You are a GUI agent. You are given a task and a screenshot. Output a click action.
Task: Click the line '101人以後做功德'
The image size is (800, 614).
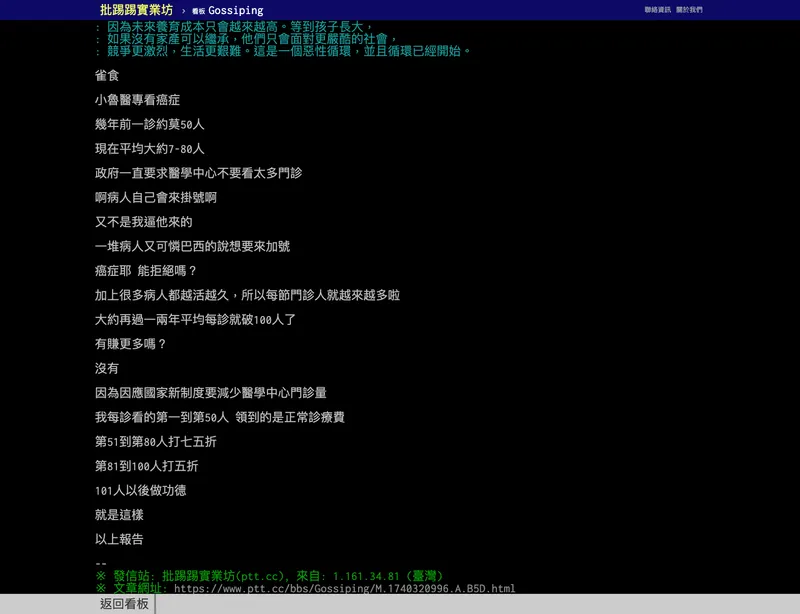click(x=140, y=490)
